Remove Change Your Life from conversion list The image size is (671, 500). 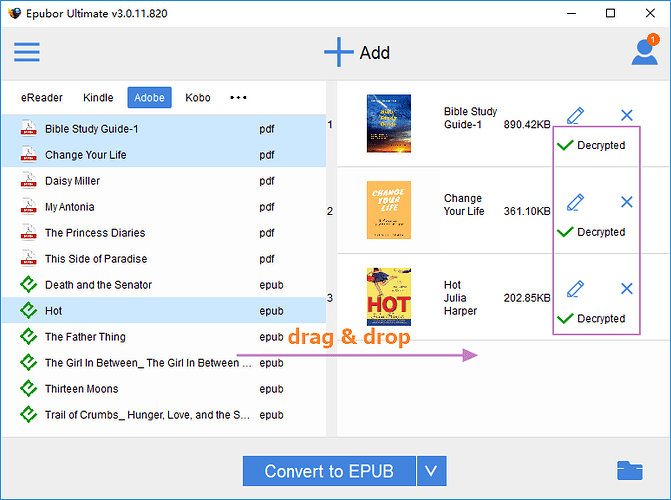coord(626,202)
